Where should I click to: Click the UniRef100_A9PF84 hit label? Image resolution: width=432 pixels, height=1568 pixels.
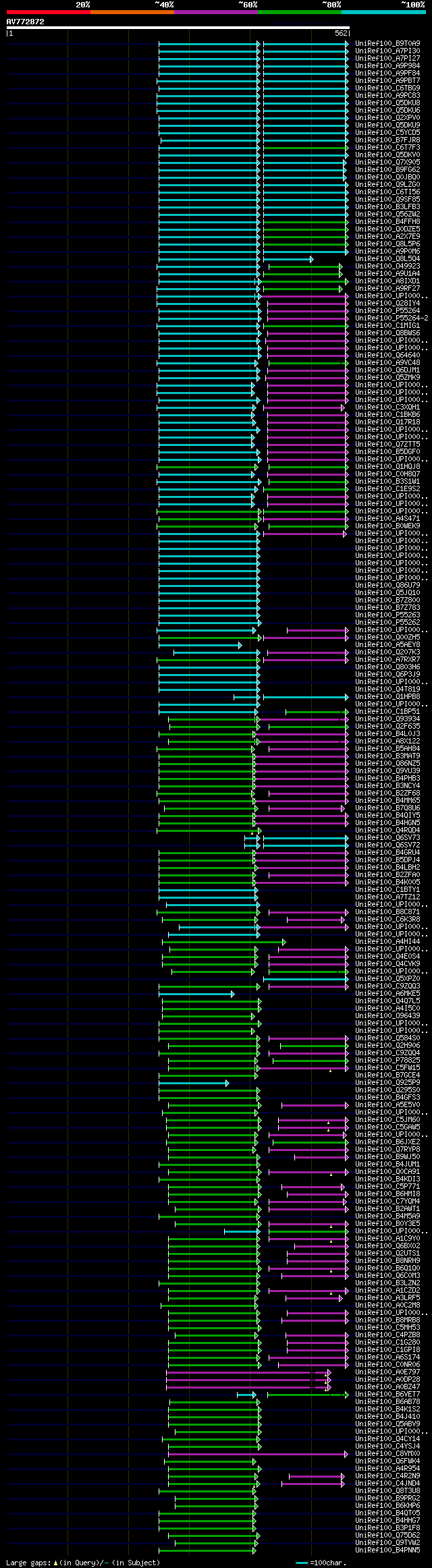pos(387,73)
